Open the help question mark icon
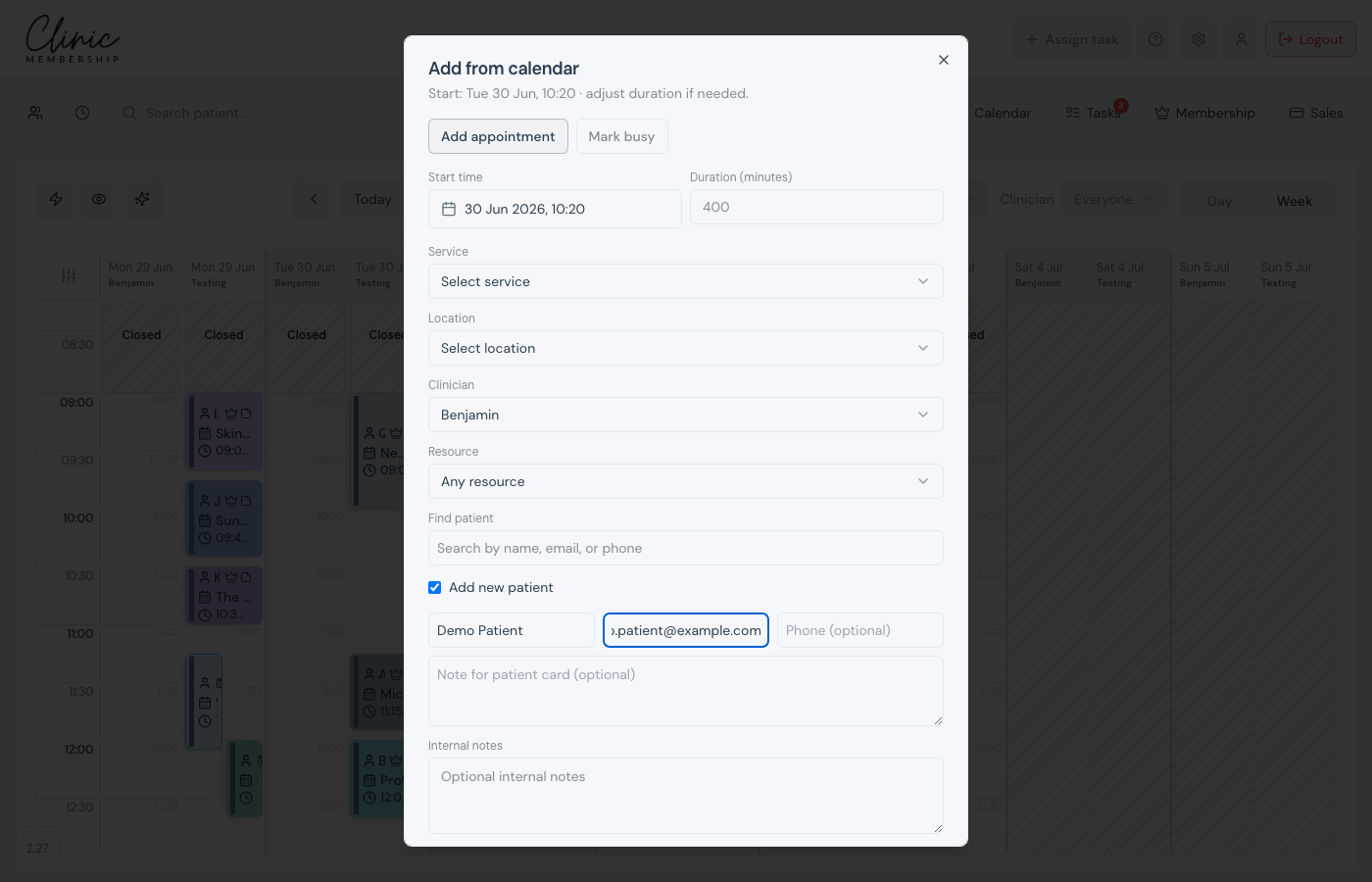This screenshot has width=1372, height=882. (1155, 39)
